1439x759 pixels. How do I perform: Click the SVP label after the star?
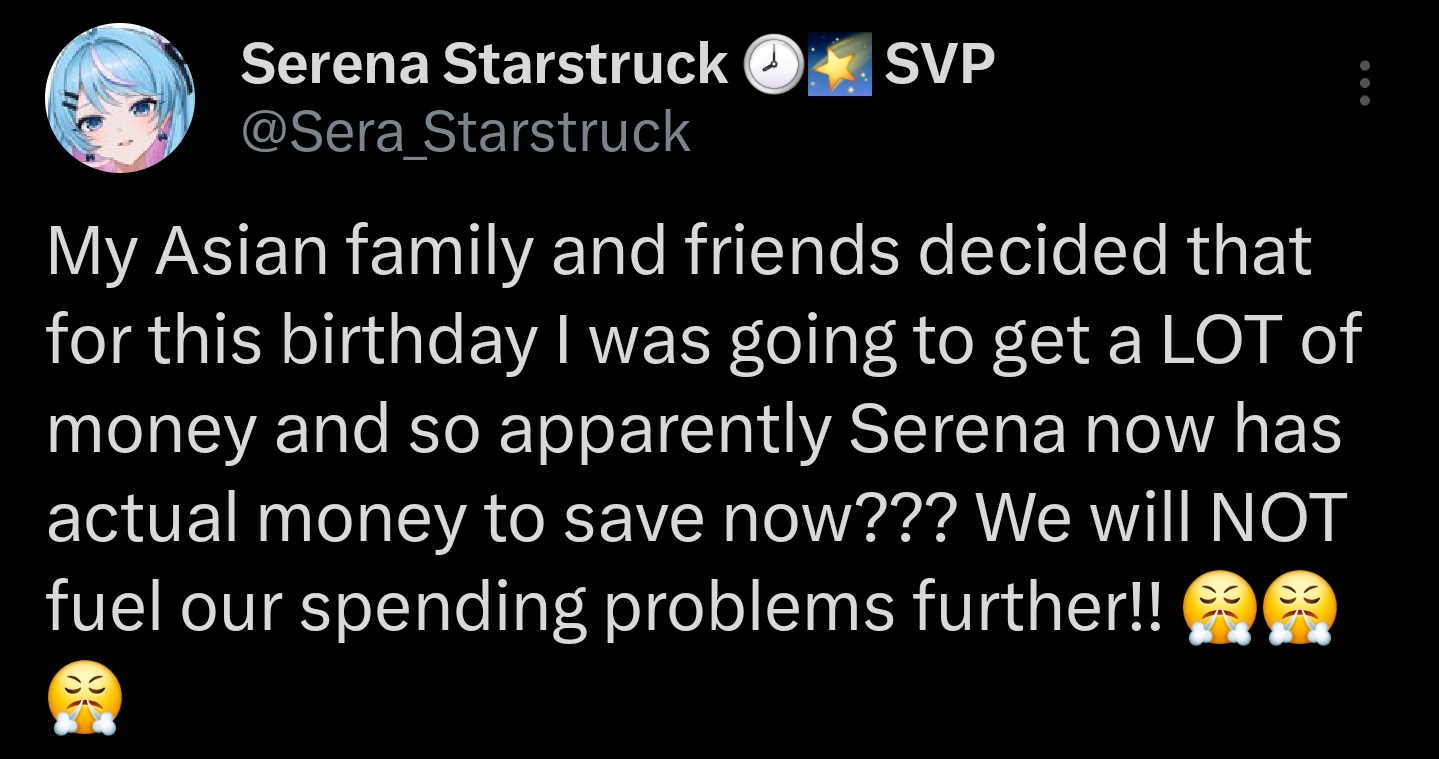940,65
